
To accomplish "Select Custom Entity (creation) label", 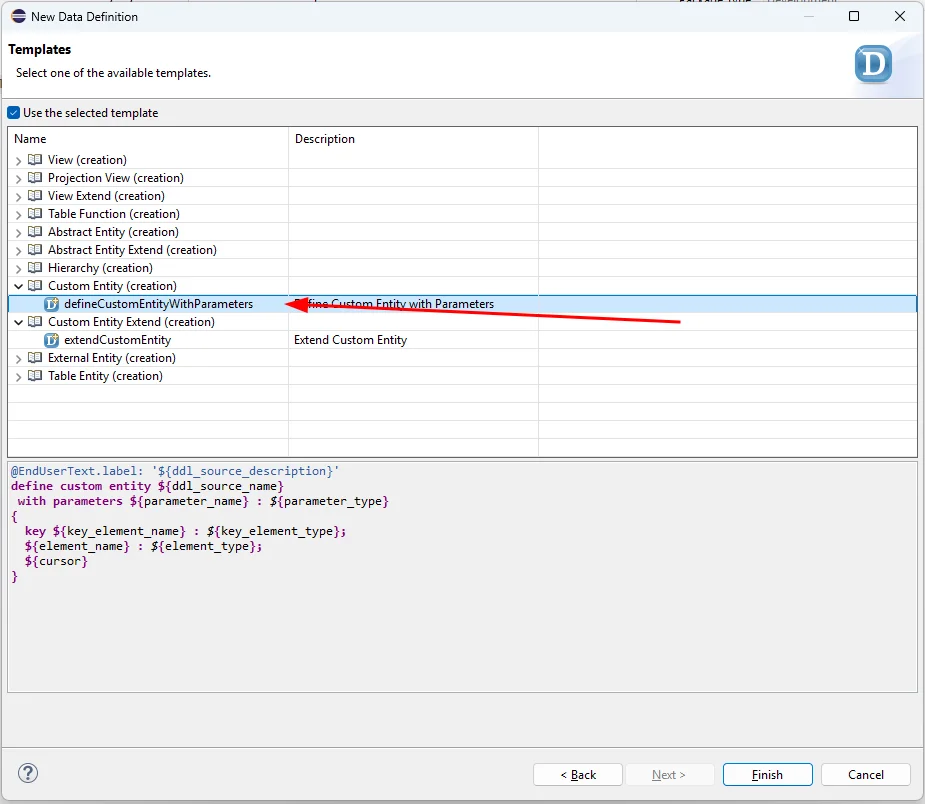I will tap(112, 285).
